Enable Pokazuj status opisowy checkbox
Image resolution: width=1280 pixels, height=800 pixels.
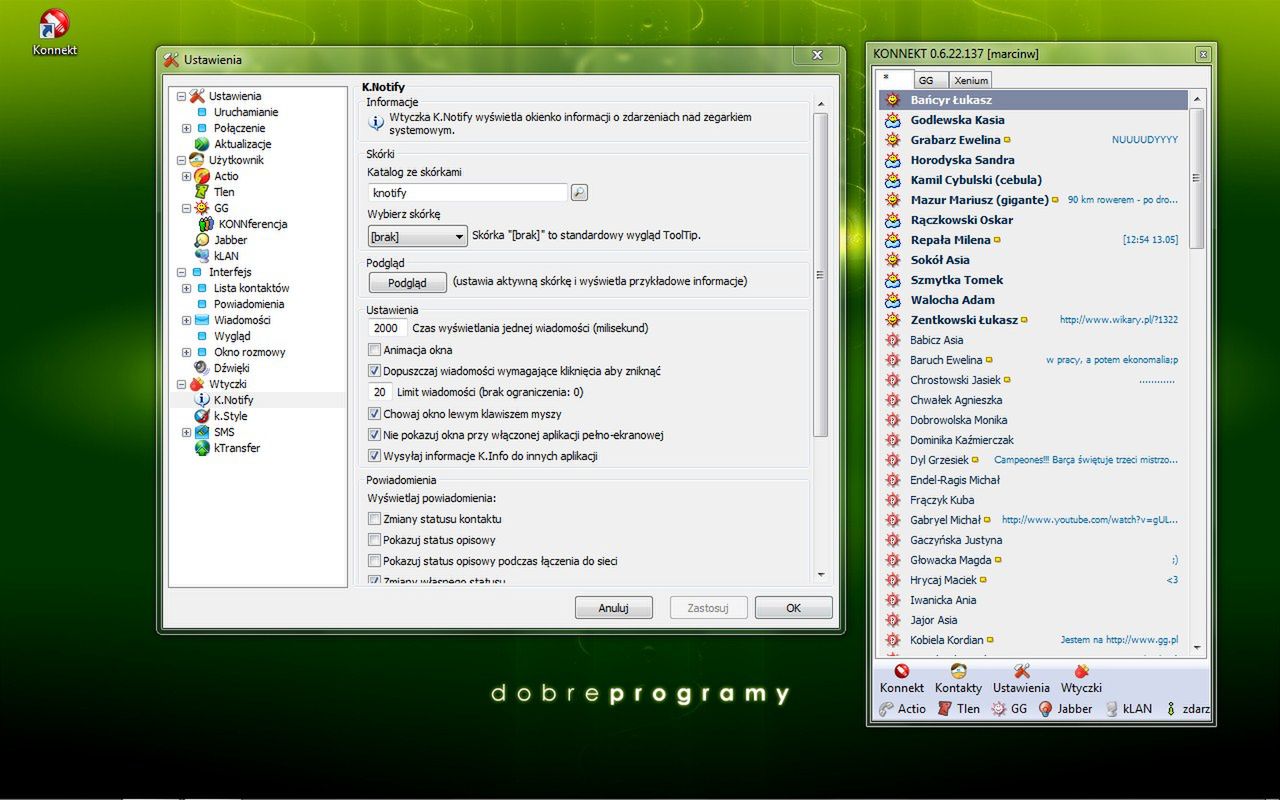coord(374,540)
